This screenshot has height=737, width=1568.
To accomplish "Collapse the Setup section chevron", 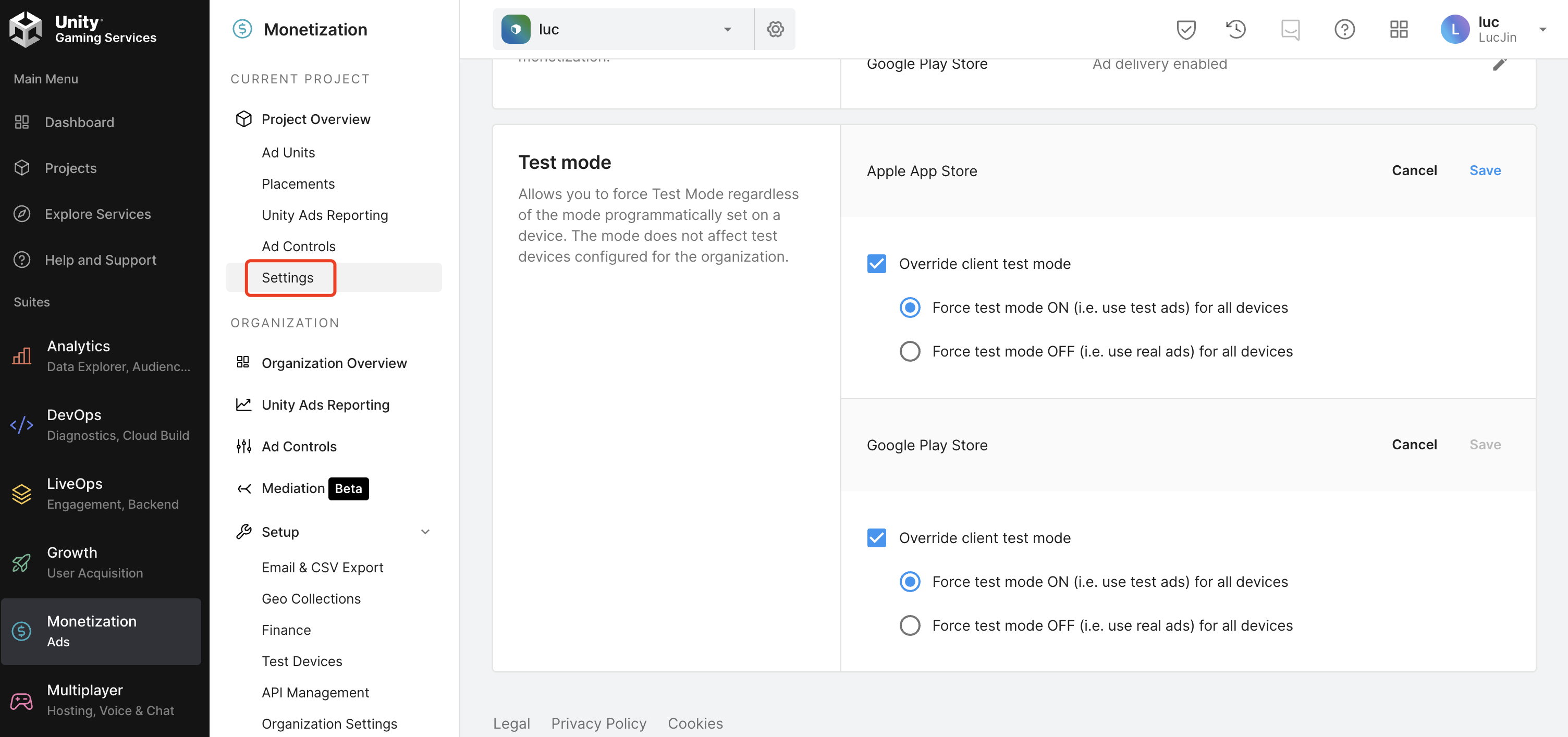I will [425, 531].
